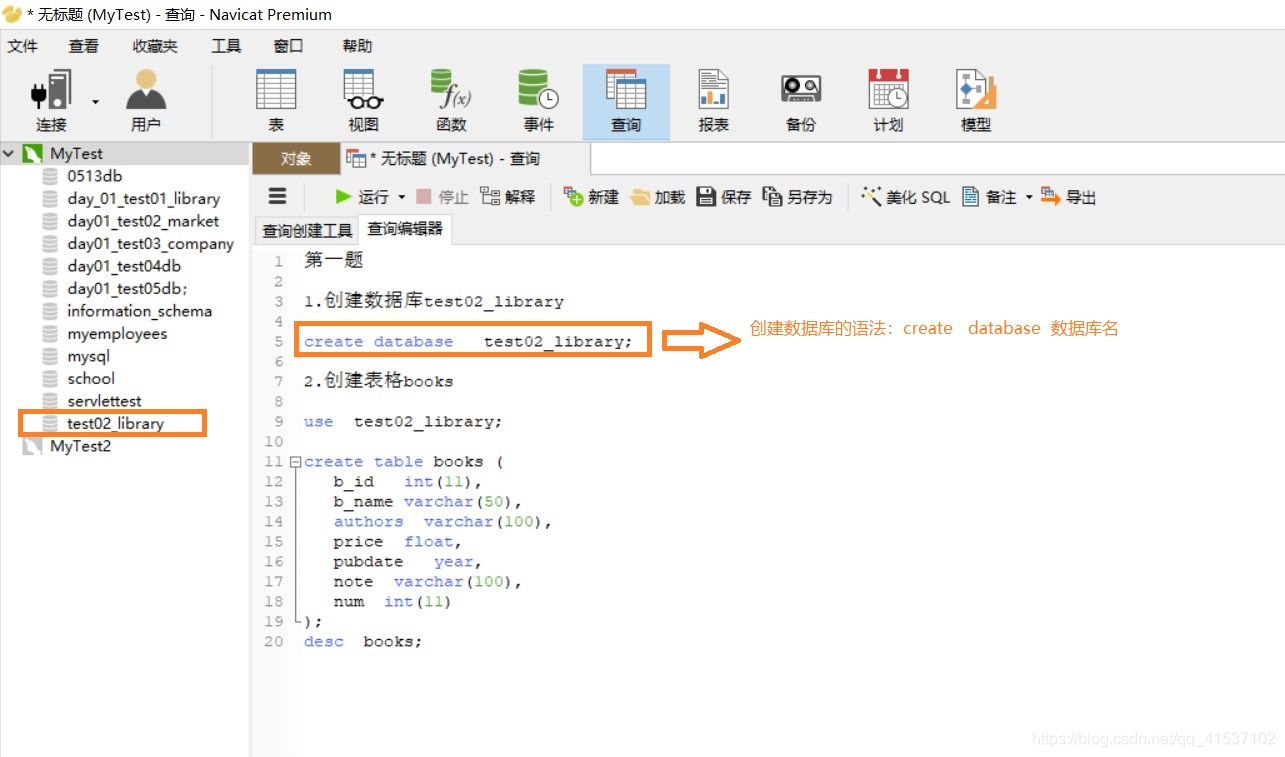Switch to the 查询创建工具 tab
Viewport: 1285px width, 757px height.
pyautogui.click(x=307, y=231)
